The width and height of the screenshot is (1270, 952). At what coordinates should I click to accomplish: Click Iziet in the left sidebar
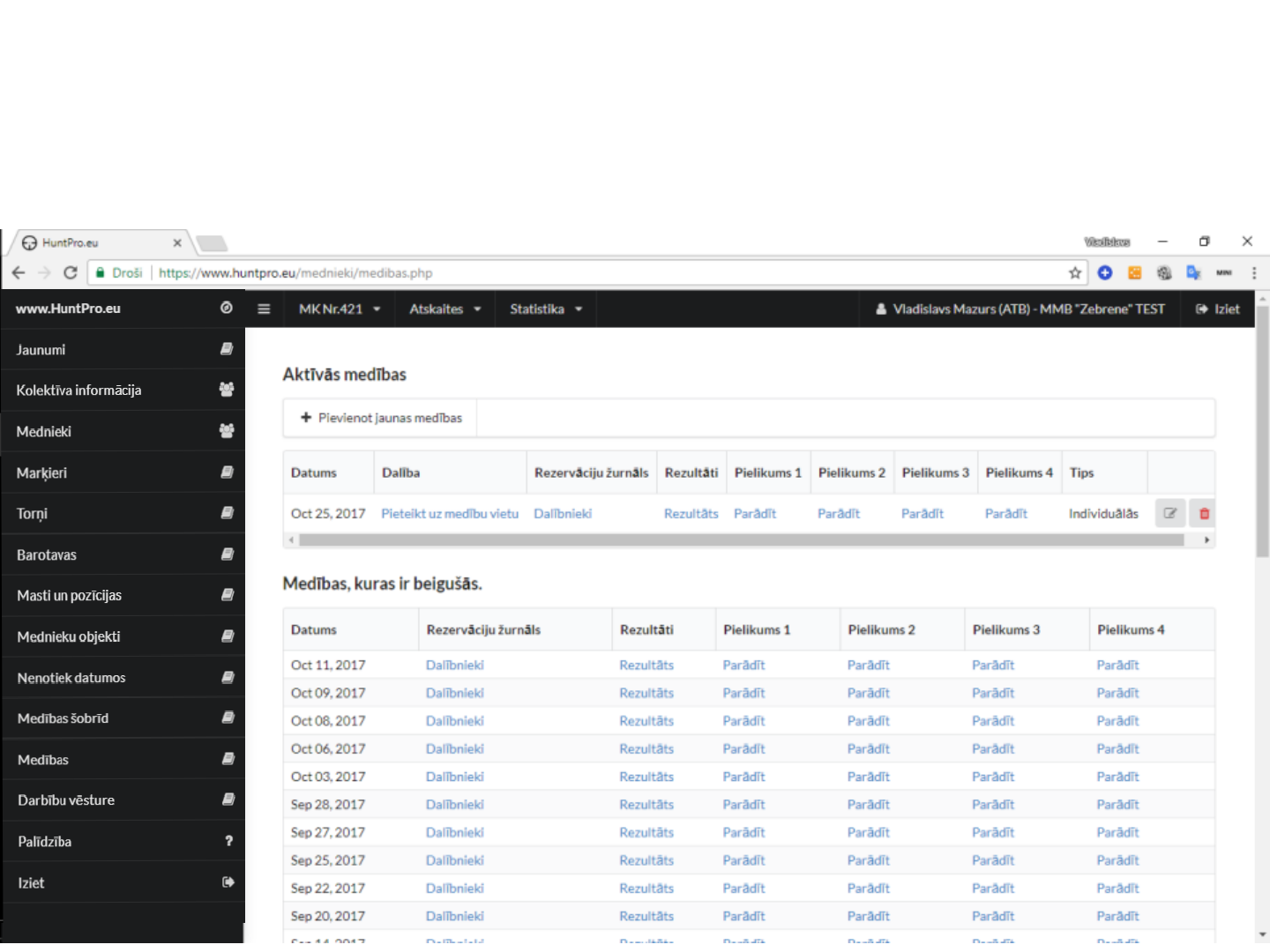click(123, 882)
